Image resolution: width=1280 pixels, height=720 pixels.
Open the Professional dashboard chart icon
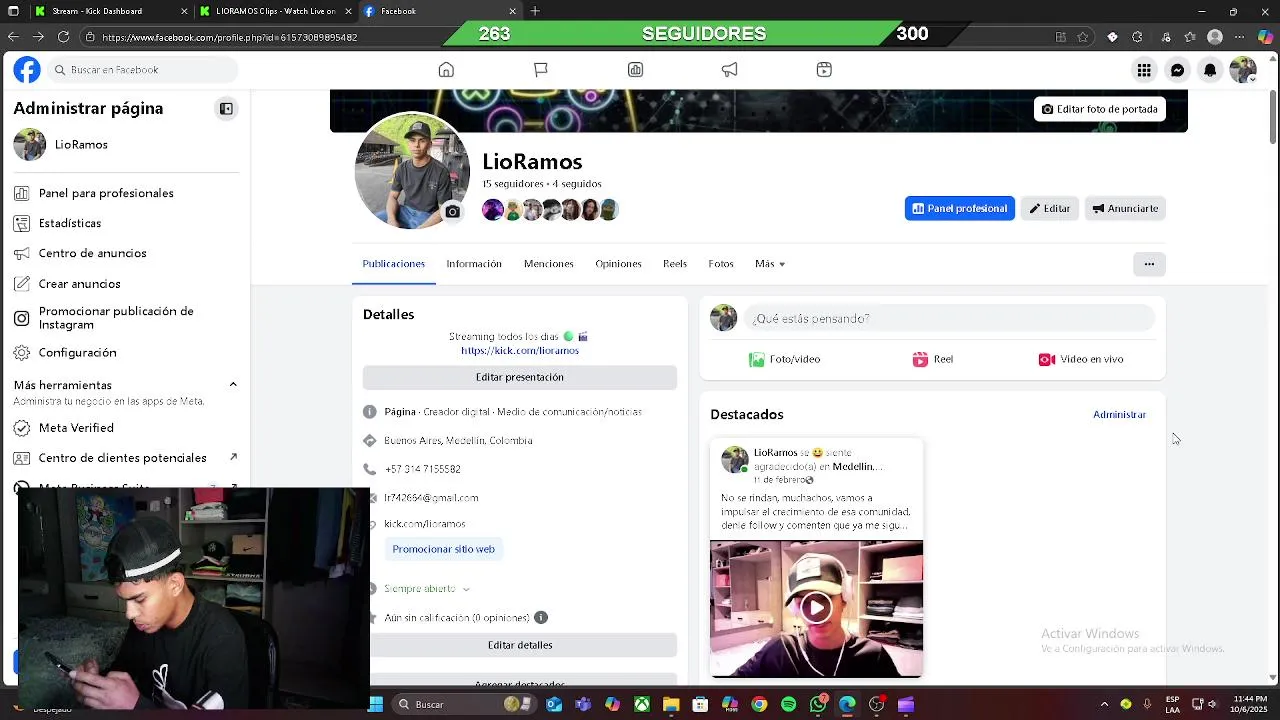[635, 70]
